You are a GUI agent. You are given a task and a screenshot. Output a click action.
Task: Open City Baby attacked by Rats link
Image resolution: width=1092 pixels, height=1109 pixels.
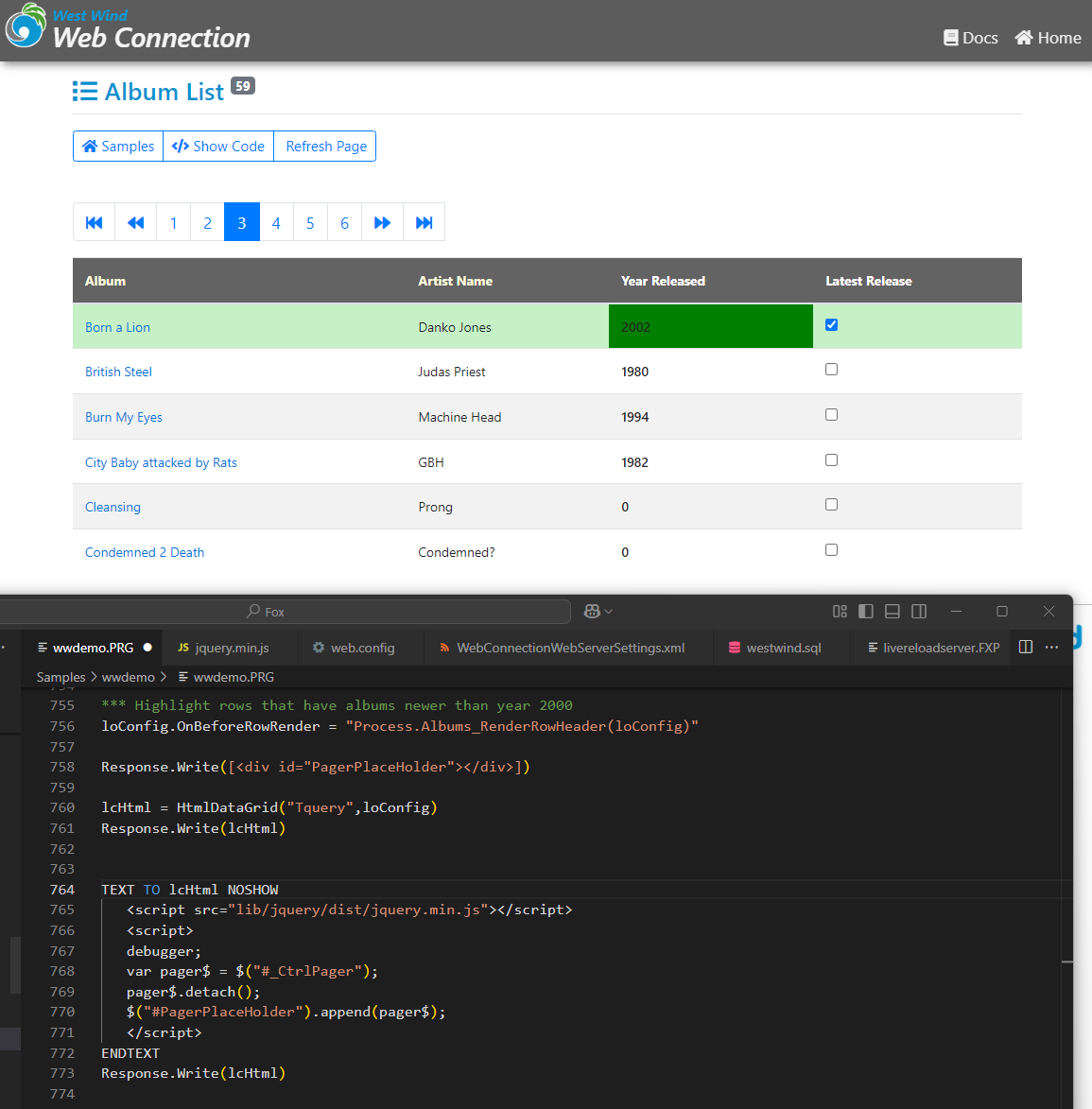[x=161, y=462]
